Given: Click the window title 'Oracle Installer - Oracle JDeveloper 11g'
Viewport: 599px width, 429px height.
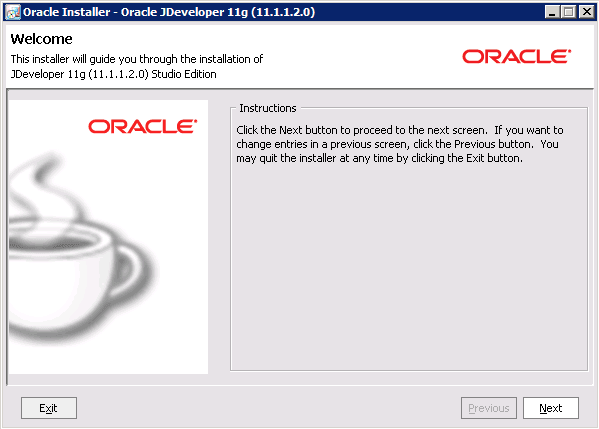Looking at the screenshot, I should click(168, 12).
